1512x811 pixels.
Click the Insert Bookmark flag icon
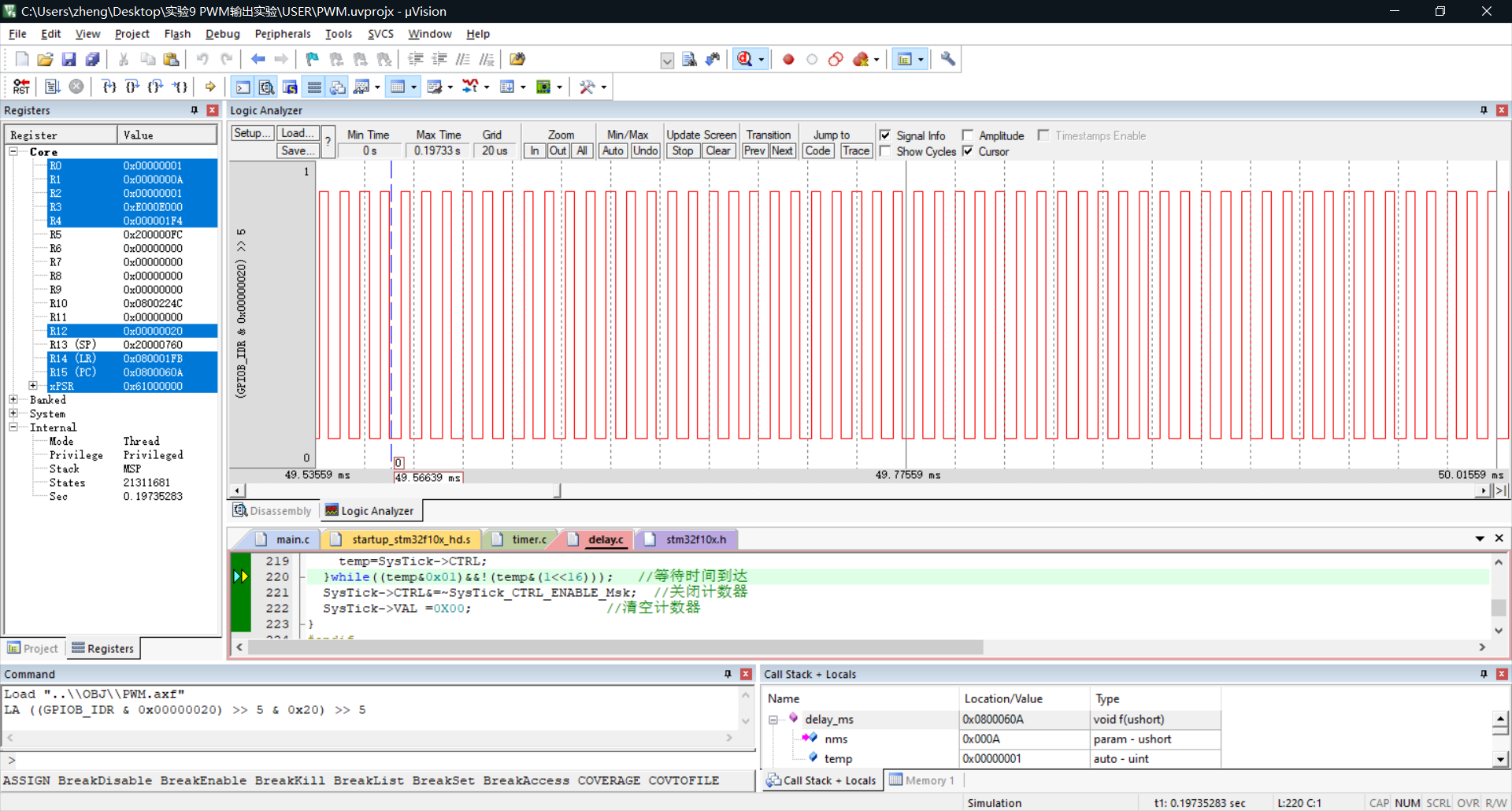click(x=313, y=59)
